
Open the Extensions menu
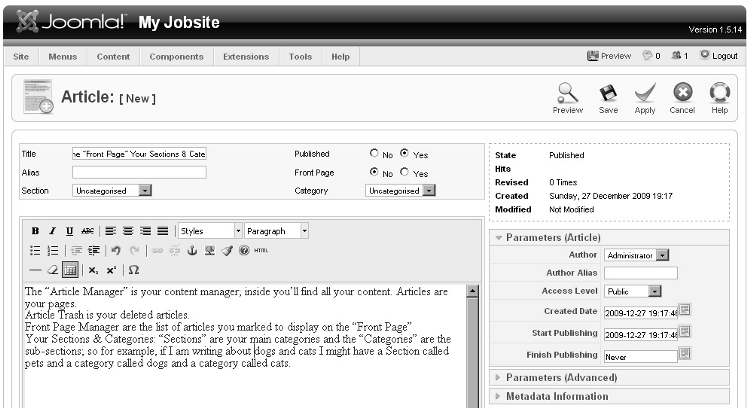[x=246, y=56]
